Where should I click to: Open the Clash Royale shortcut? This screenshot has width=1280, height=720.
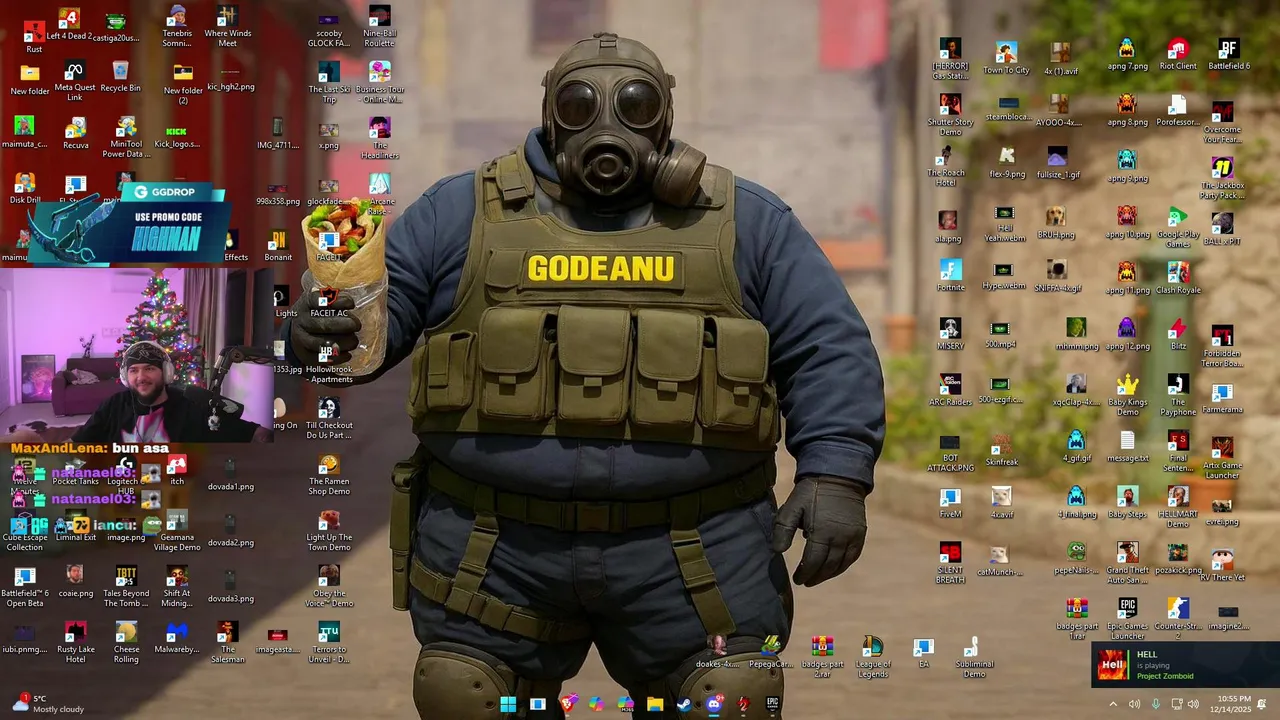point(1178,279)
